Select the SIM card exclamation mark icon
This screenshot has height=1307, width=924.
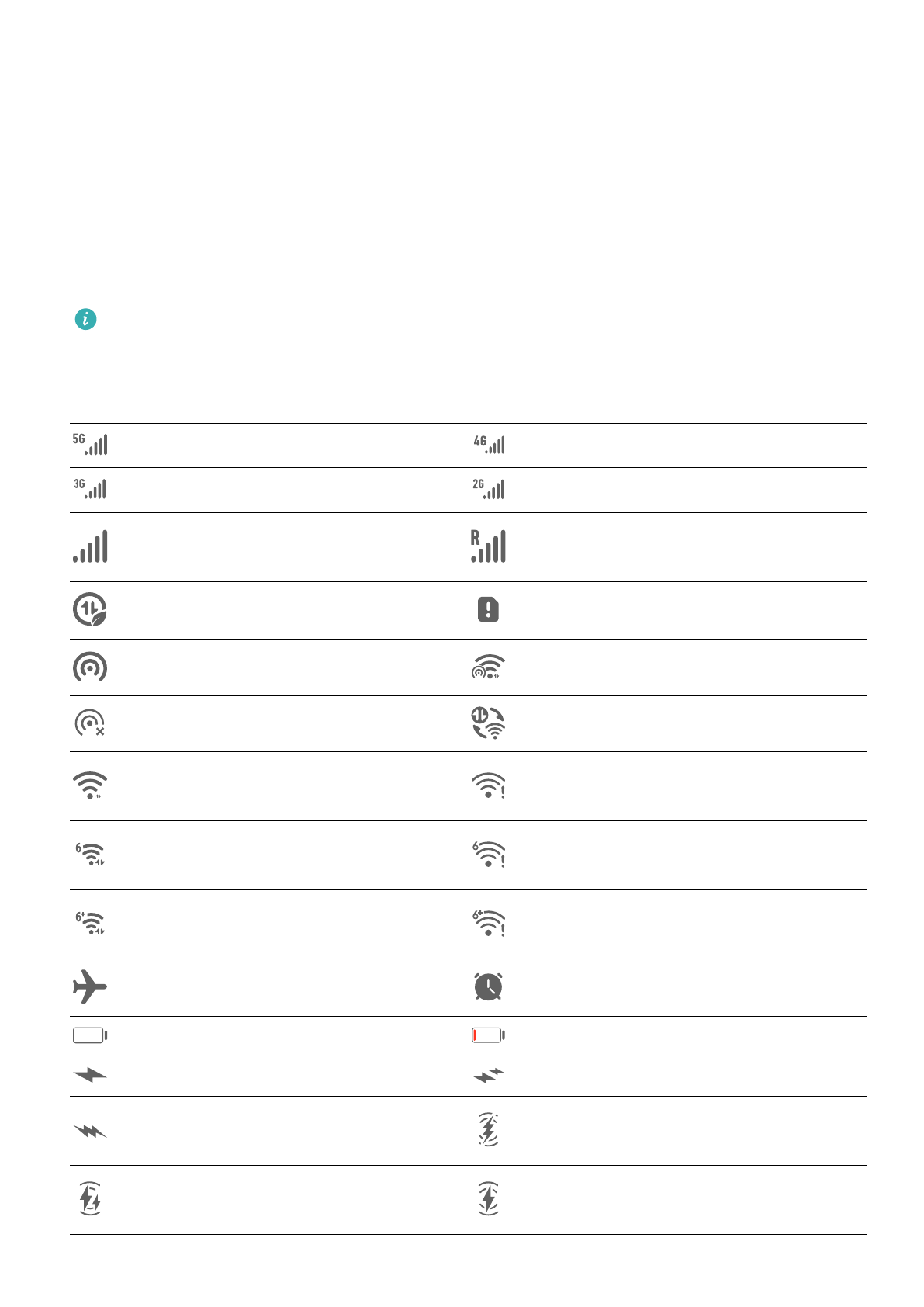[488, 610]
